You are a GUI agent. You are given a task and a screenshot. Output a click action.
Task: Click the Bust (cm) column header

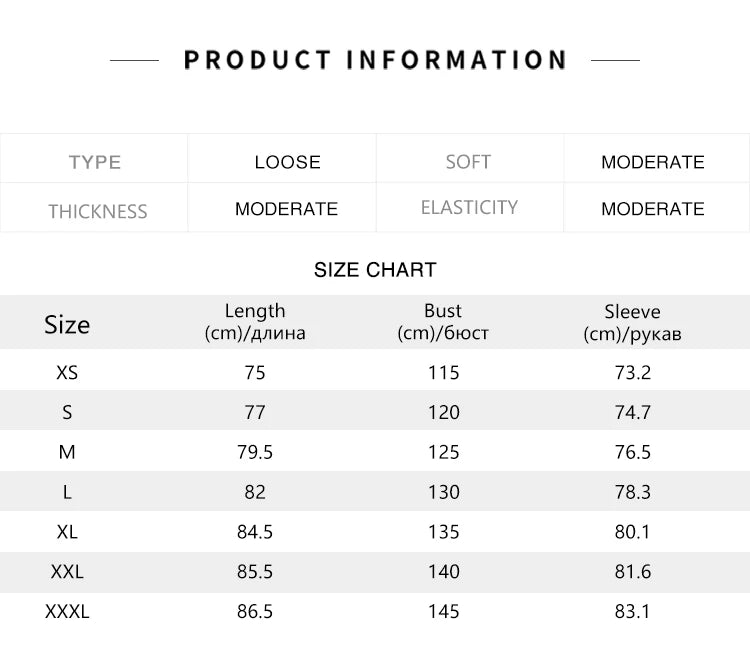pyautogui.click(x=443, y=322)
